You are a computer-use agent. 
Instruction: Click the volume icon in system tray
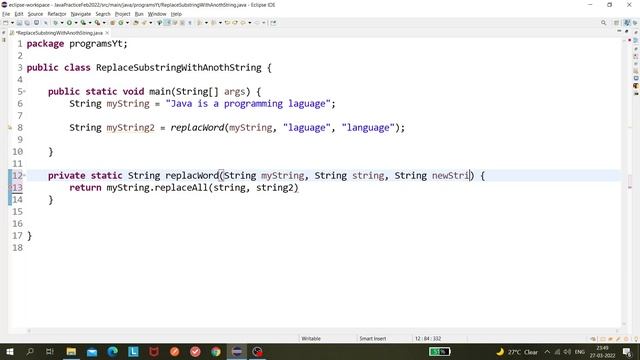(567, 352)
